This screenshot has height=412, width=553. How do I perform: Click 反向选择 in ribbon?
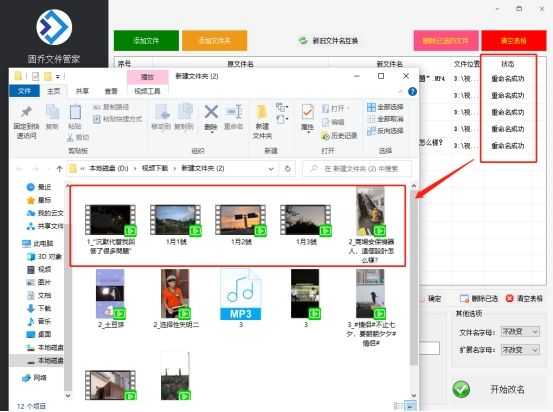pos(385,131)
